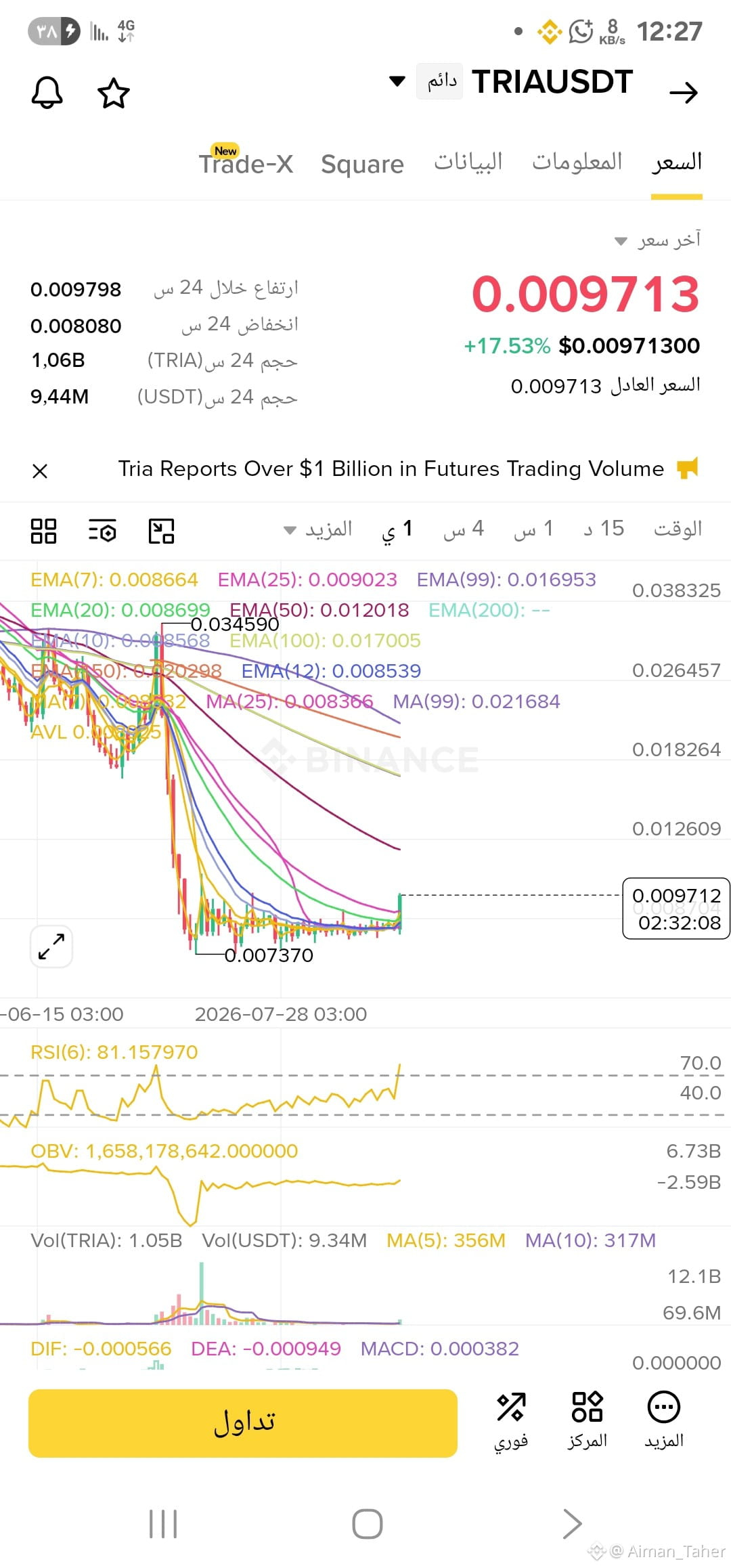Expand the آخر سعر last price dropdown
The width and height of the screenshot is (731, 1568).
tap(658, 240)
